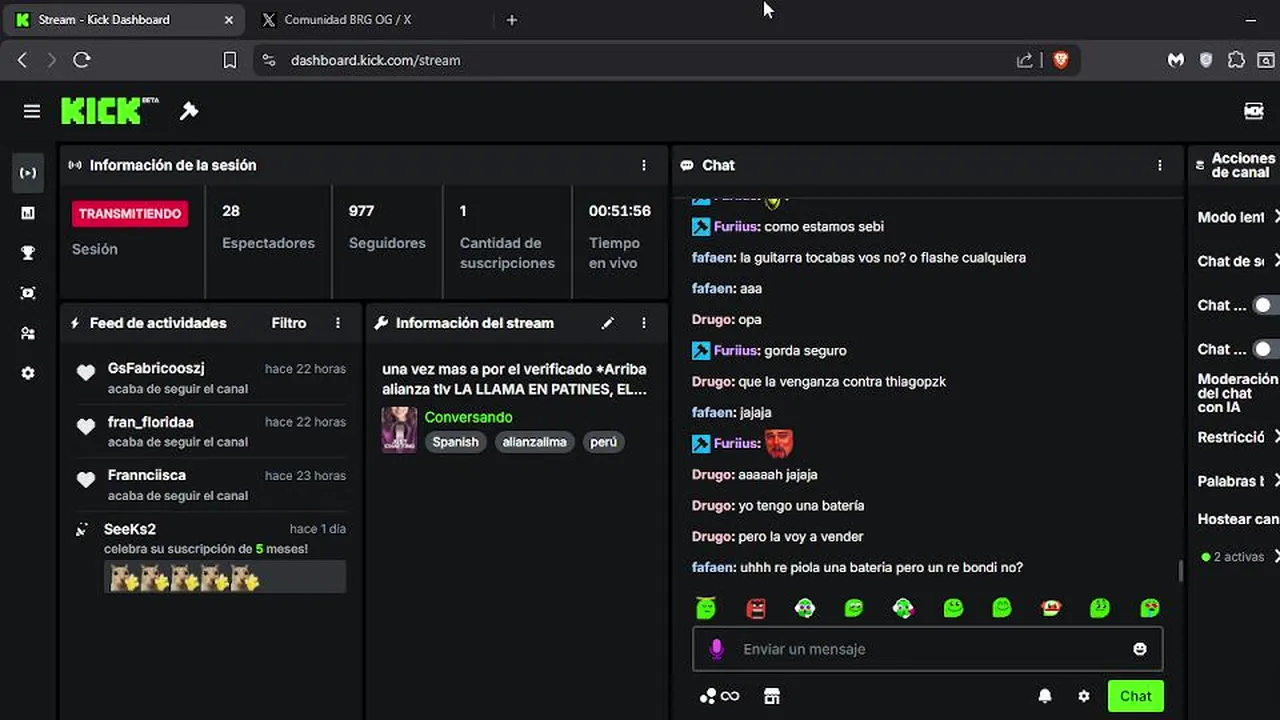The height and width of the screenshot is (720, 1280).
Task: Open the moderator gavel icon in header
Action: pyautogui.click(x=189, y=111)
